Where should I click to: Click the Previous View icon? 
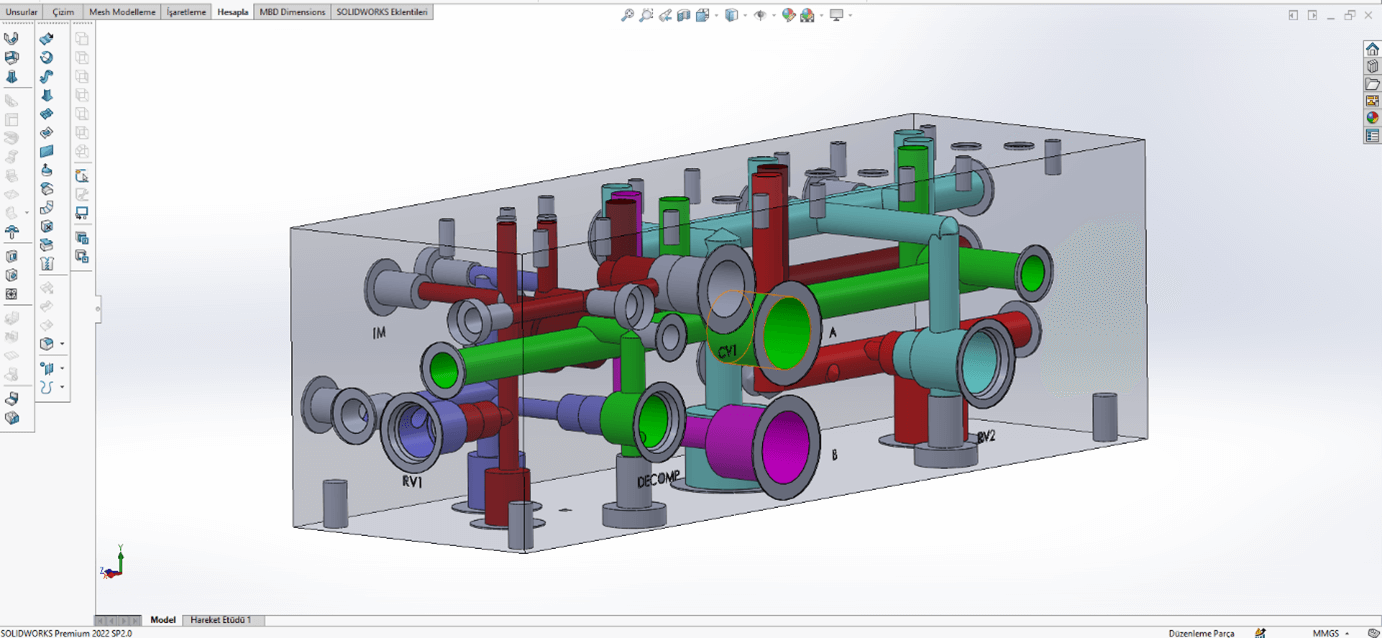[x=665, y=15]
